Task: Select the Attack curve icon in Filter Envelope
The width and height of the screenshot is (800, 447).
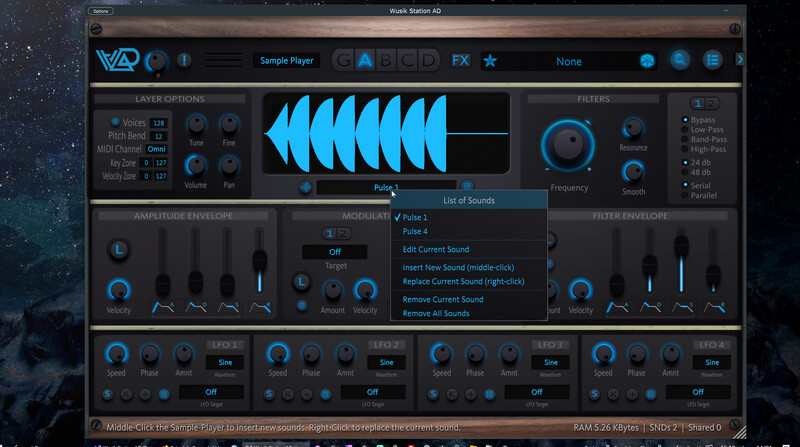Action: [x=617, y=307]
